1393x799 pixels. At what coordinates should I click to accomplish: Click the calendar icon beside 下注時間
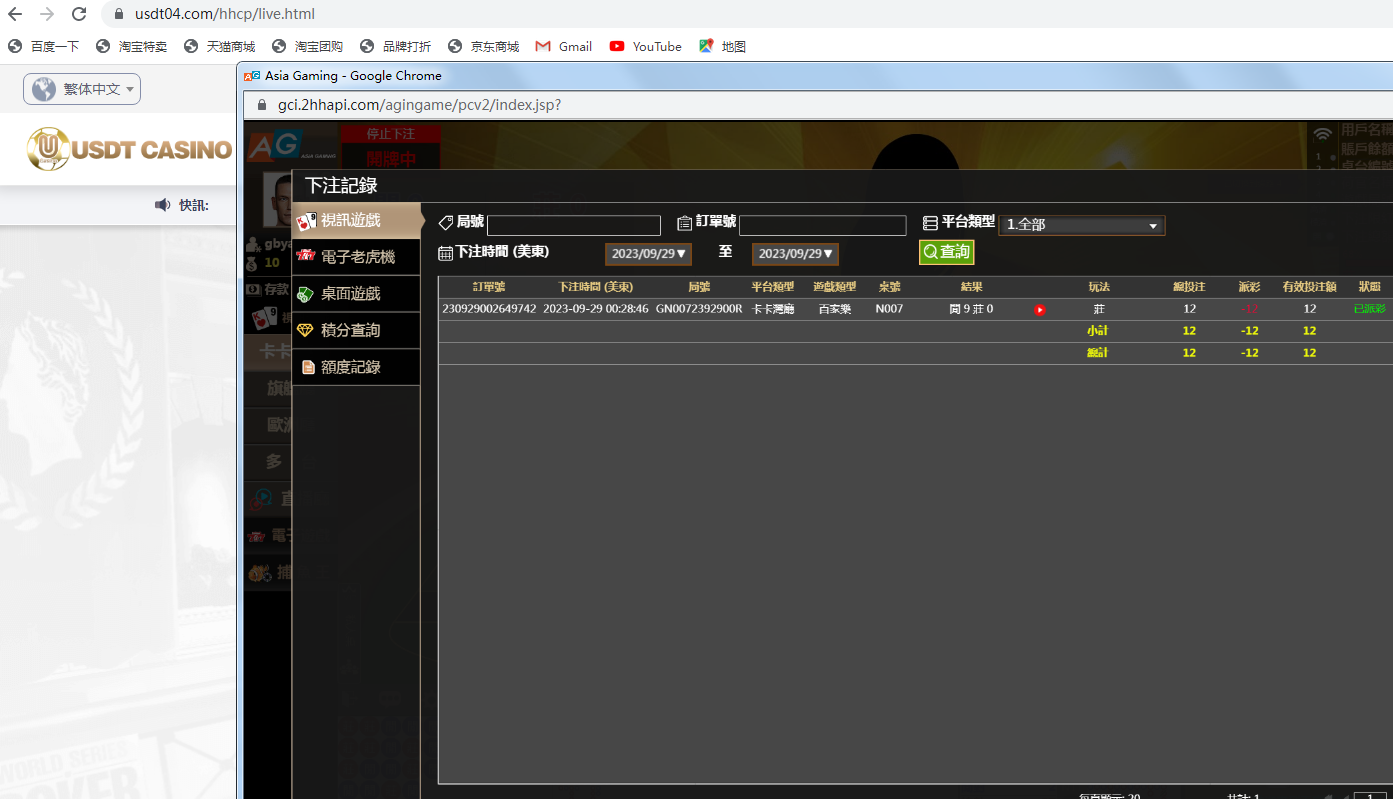point(446,253)
